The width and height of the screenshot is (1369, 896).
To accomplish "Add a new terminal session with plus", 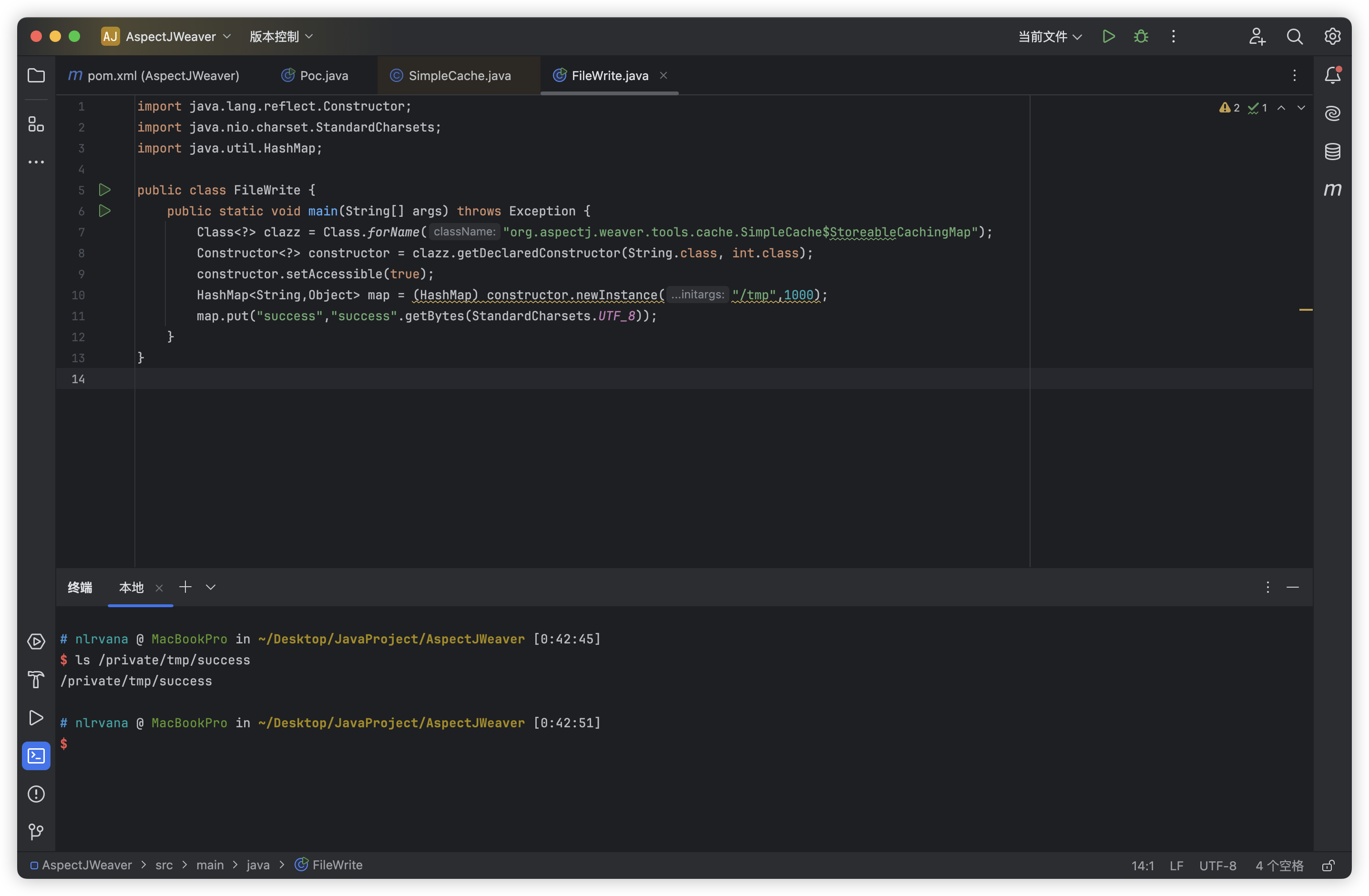I will (x=185, y=587).
